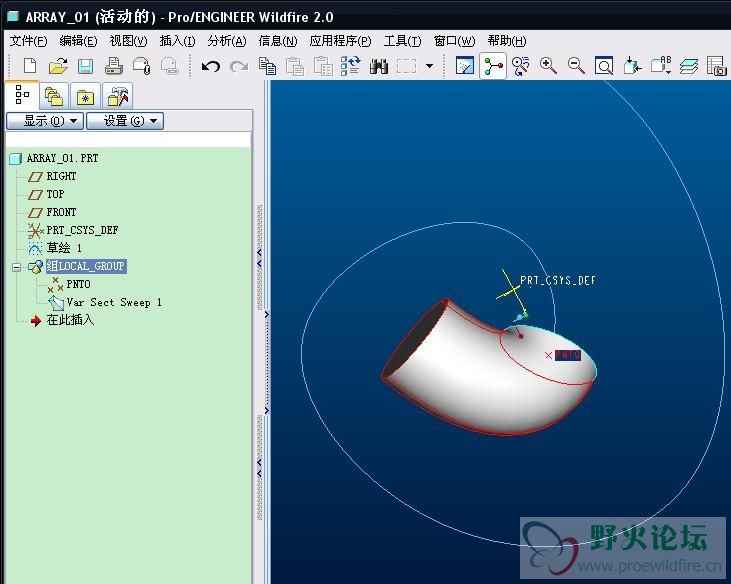Viewport: 731px width, 584px height.
Task: Open the selection filter dropdown arrow
Action: [429, 66]
